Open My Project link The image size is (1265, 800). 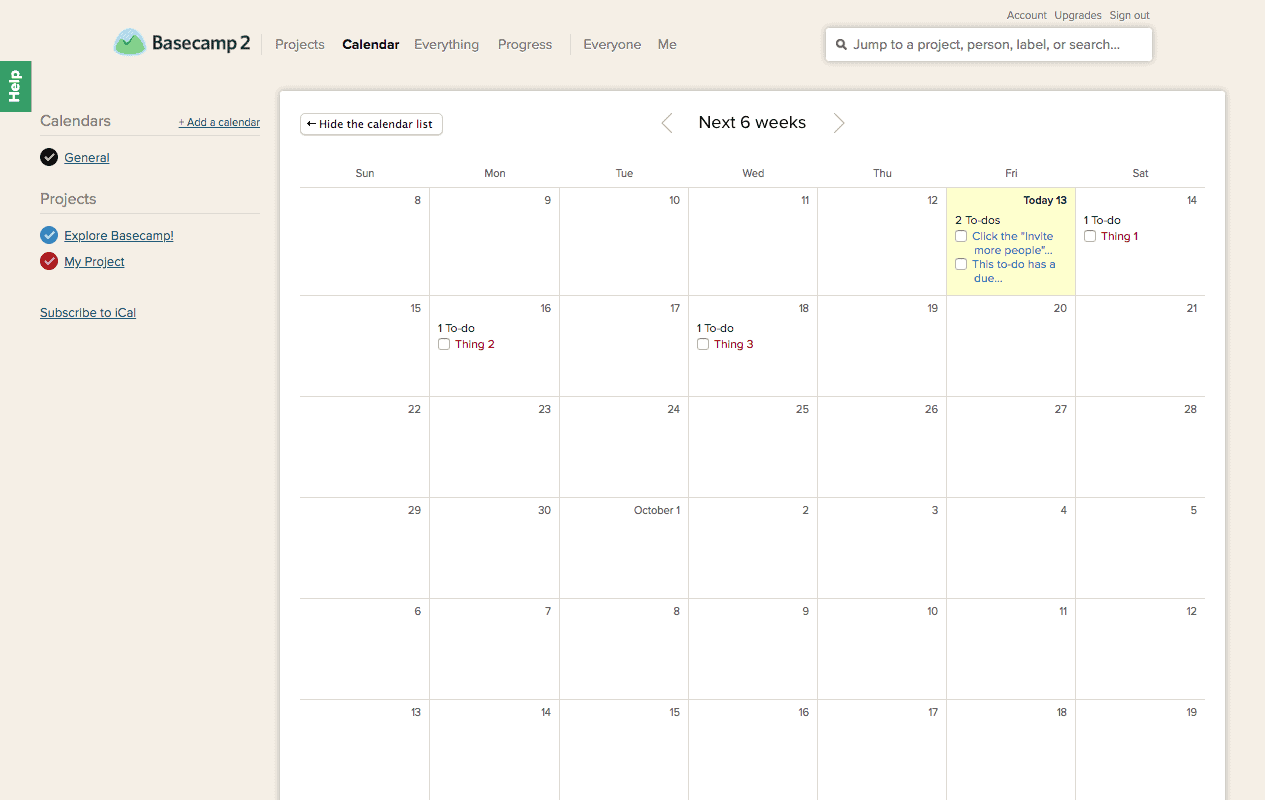[94, 262]
